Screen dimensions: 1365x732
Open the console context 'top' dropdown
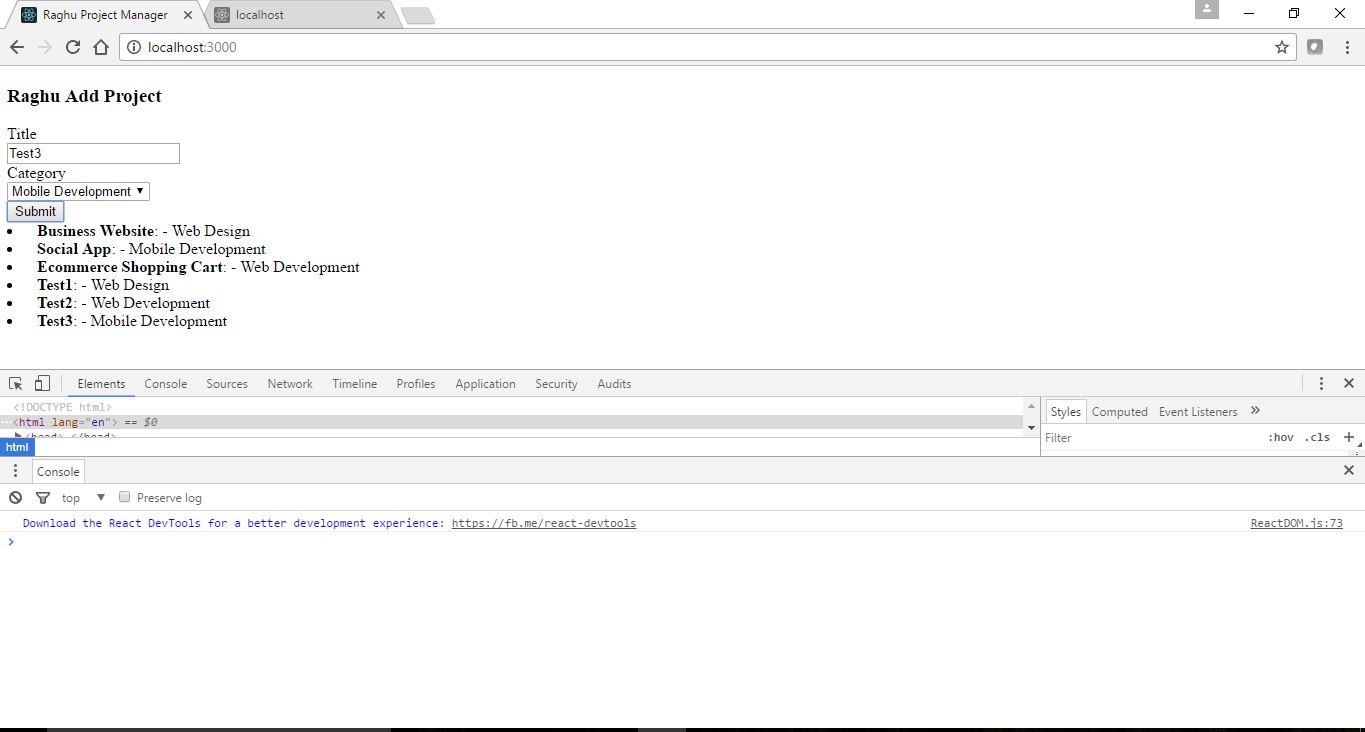[x=84, y=497]
